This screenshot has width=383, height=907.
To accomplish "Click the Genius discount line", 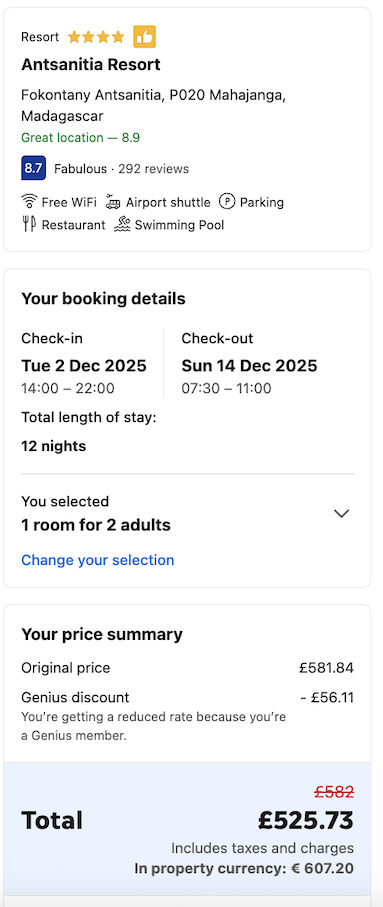I will coord(187,698).
